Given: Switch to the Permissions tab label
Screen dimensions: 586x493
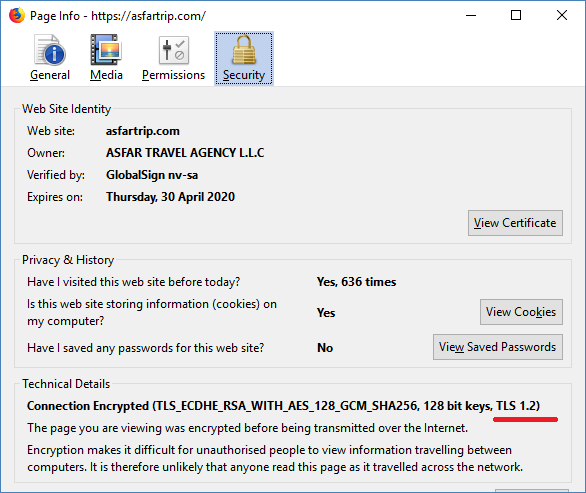Looking at the screenshot, I should pyautogui.click(x=173, y=75).
